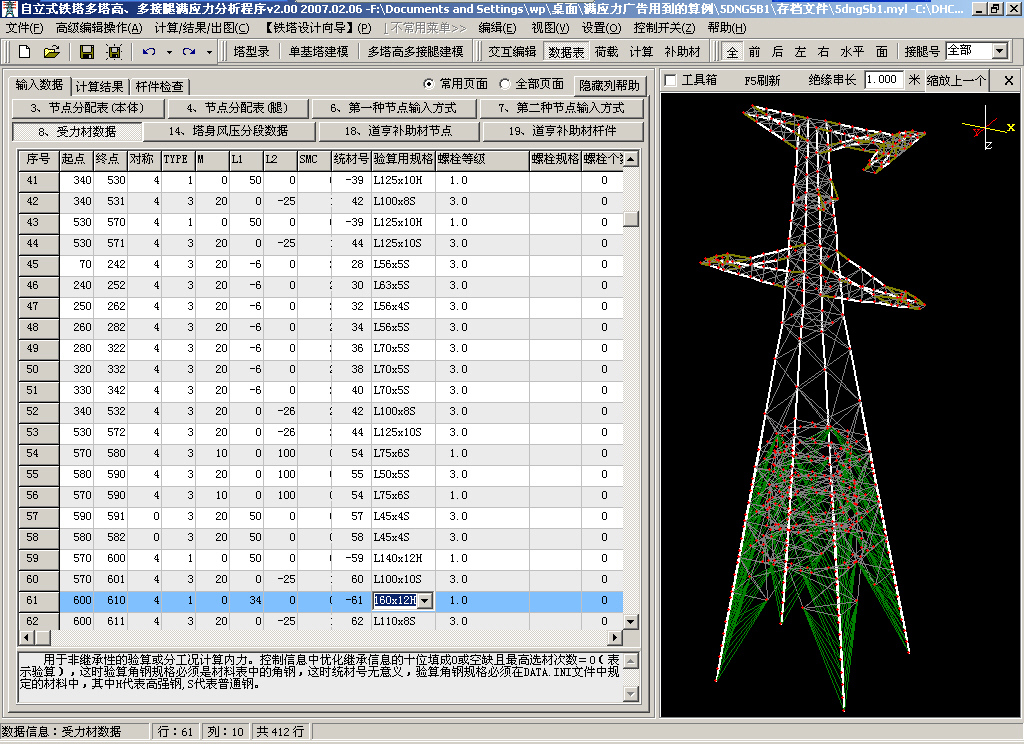Select the 全部页面 radio button
This screenshot has height=744, width=1024.
[504, 84]
